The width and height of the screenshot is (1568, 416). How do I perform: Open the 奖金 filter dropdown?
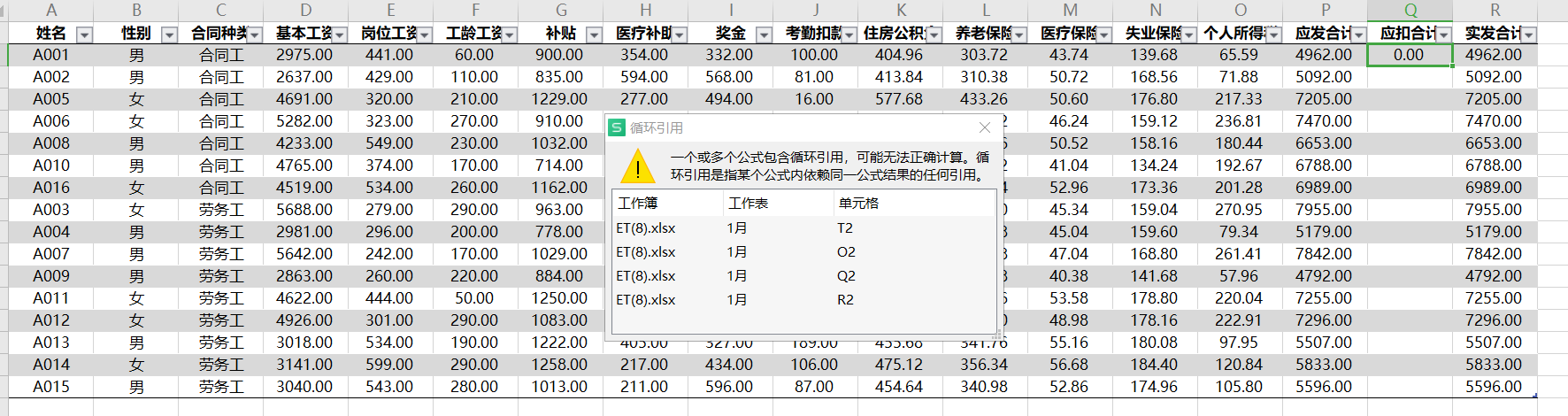point(764,35)
